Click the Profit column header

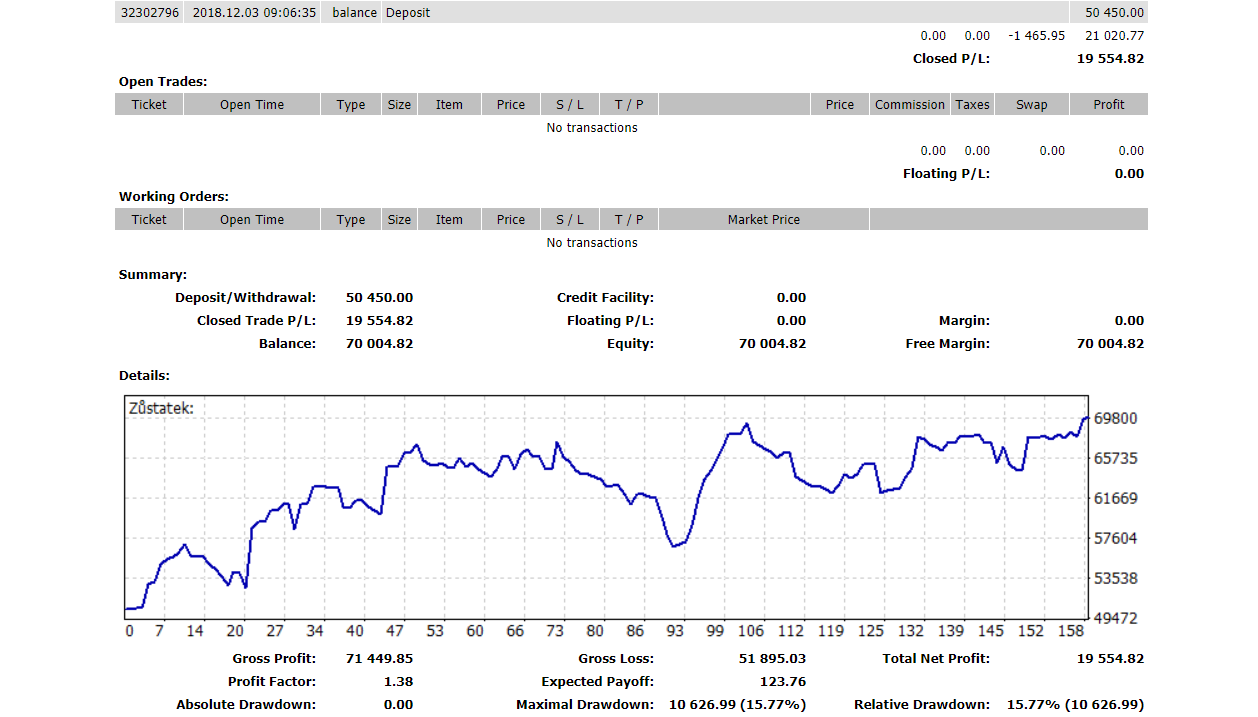[1109, 104]
